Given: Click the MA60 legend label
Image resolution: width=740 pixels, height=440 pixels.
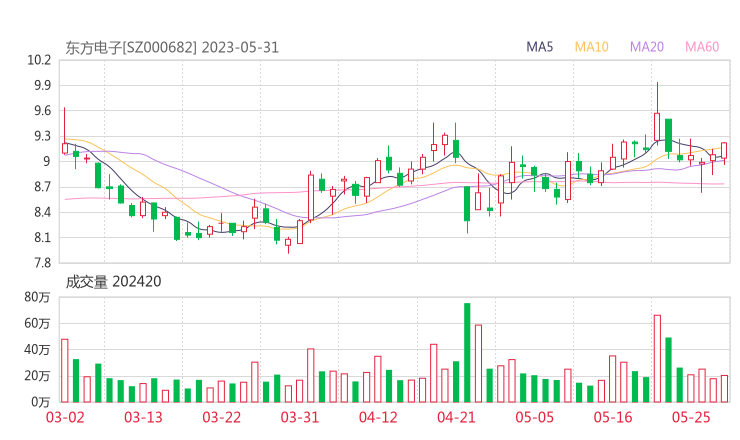Looking at the screenshot, I should [x=702, y=47].
